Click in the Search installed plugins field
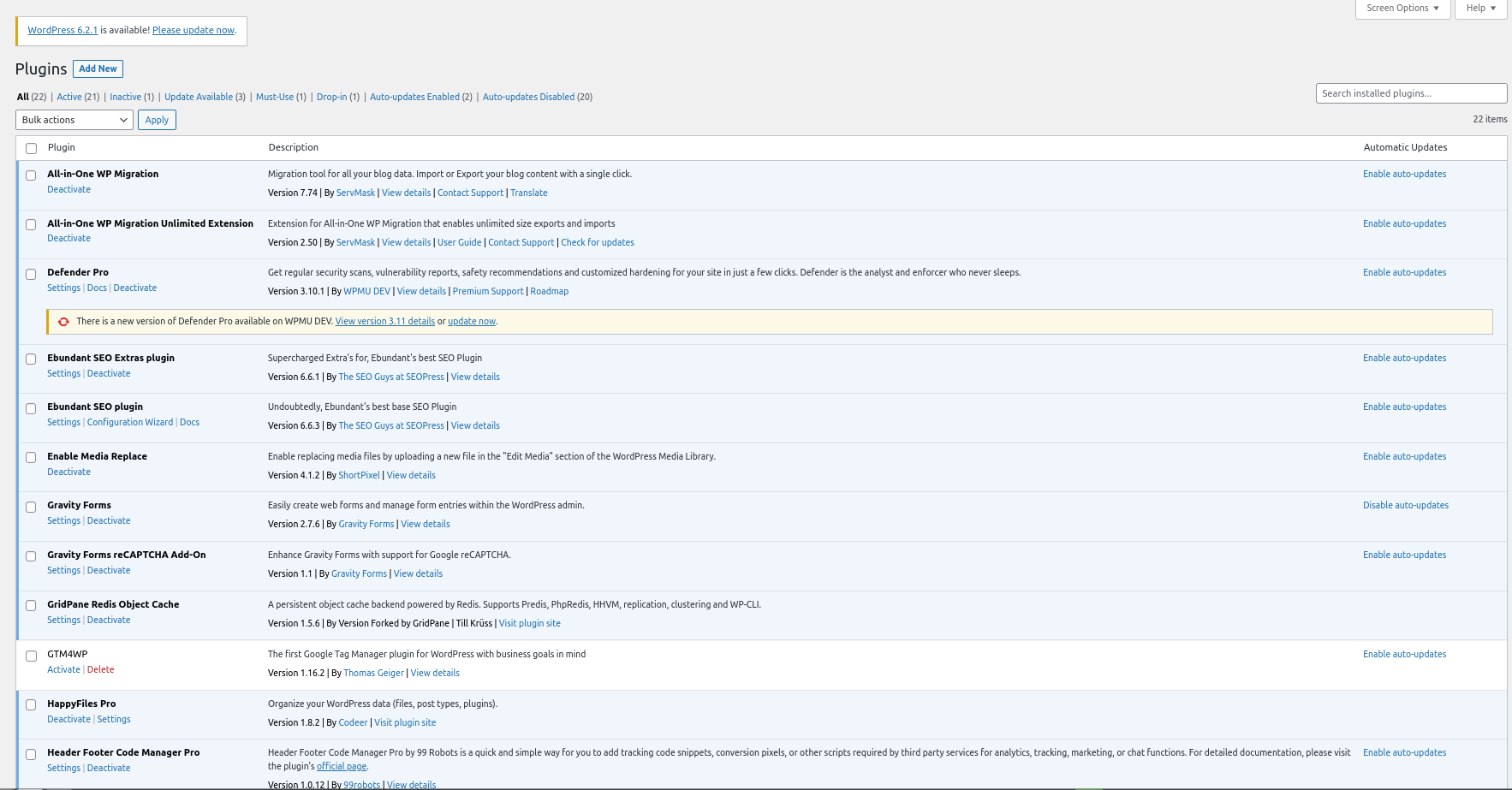 coord(1410,93)
